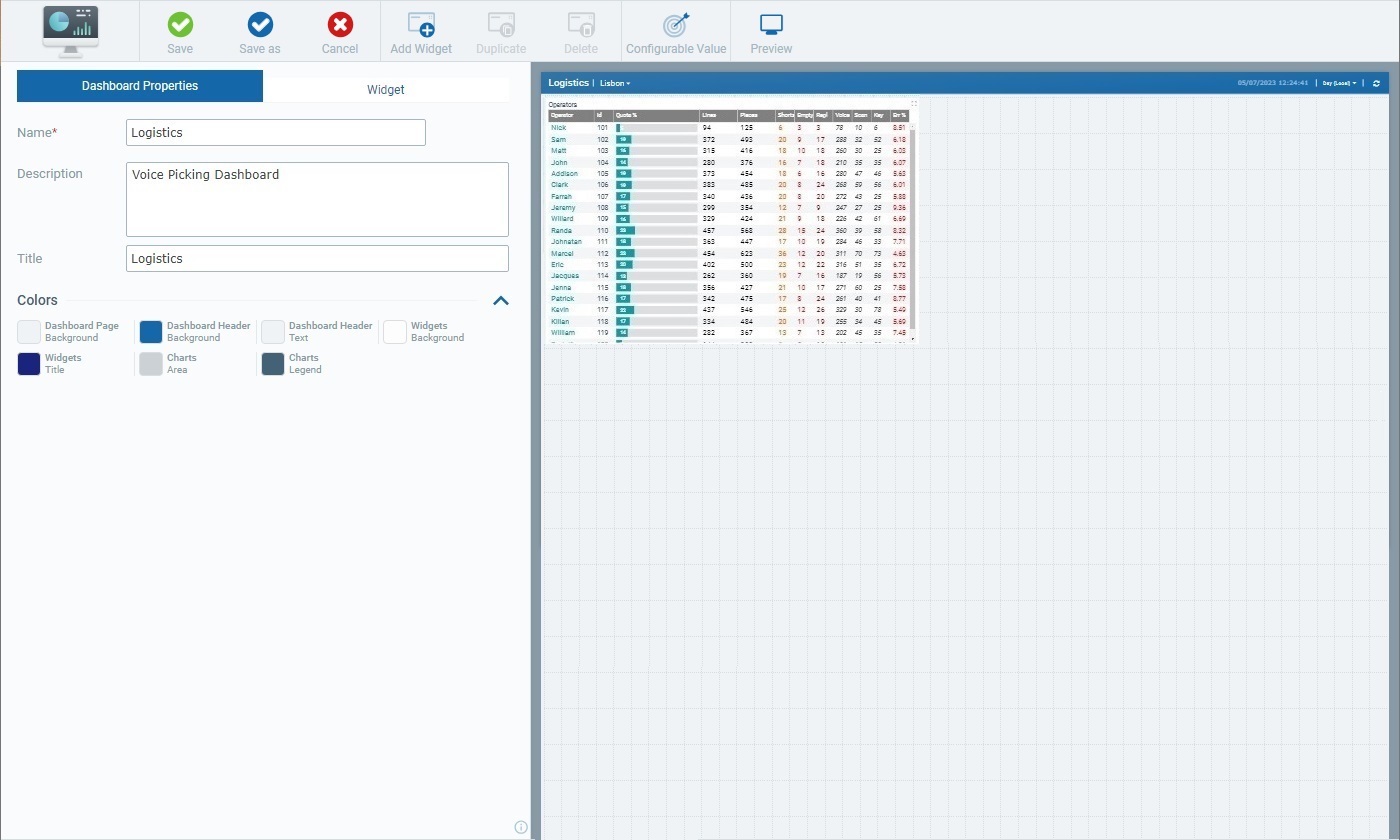Collapse the Colors section

[x=501, y=300]
